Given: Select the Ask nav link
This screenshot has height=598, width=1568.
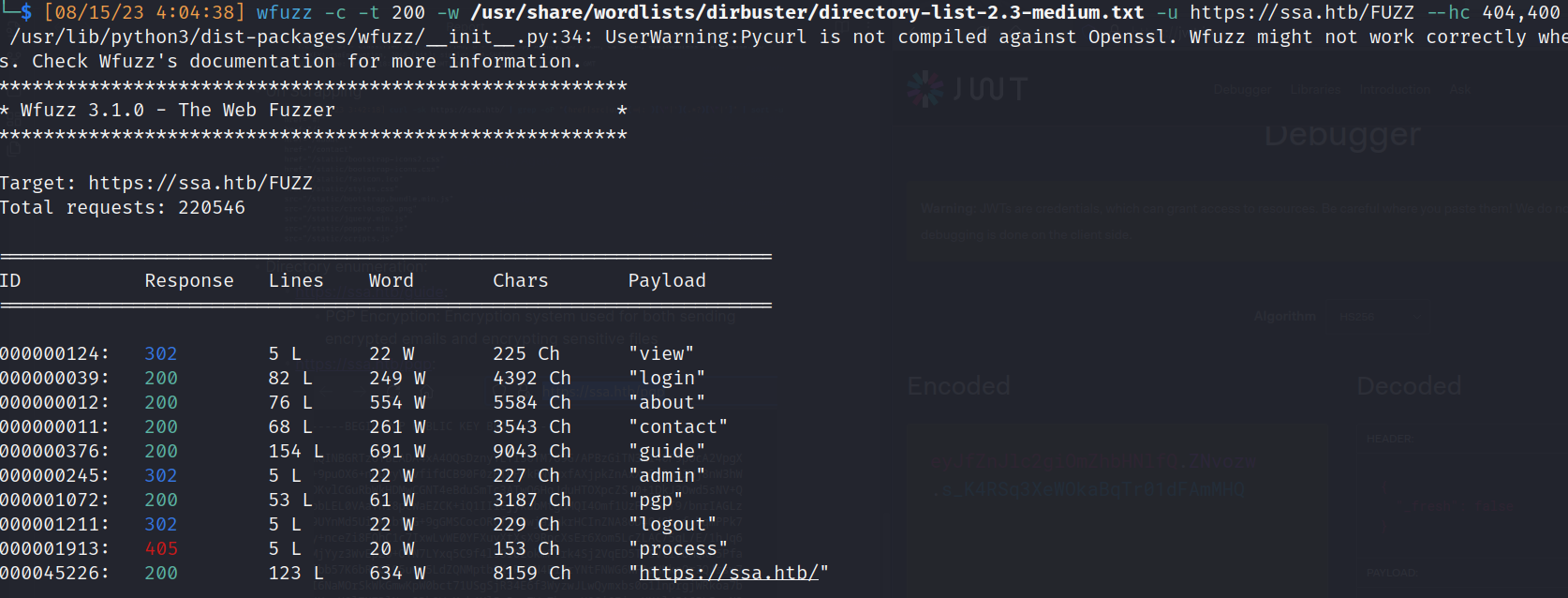Looking at the screenshot, I should (x=1459, y=90).
